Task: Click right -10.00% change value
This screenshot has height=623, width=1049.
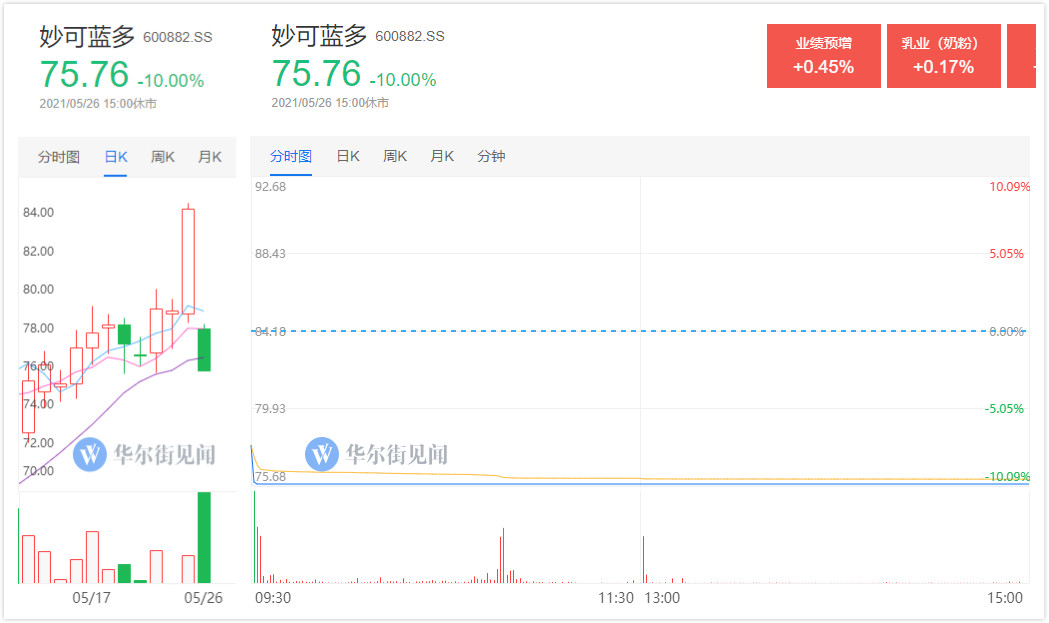Action: pos(403,80)
